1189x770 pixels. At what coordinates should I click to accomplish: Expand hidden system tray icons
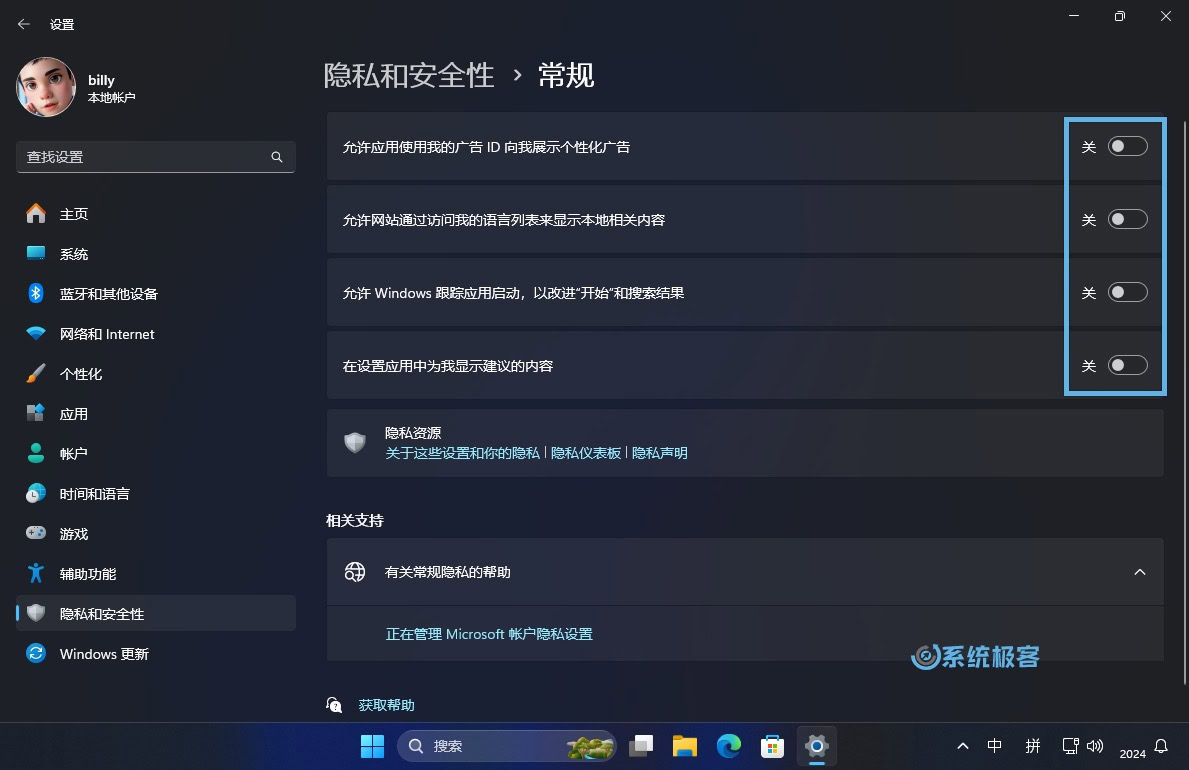(962, 745)
